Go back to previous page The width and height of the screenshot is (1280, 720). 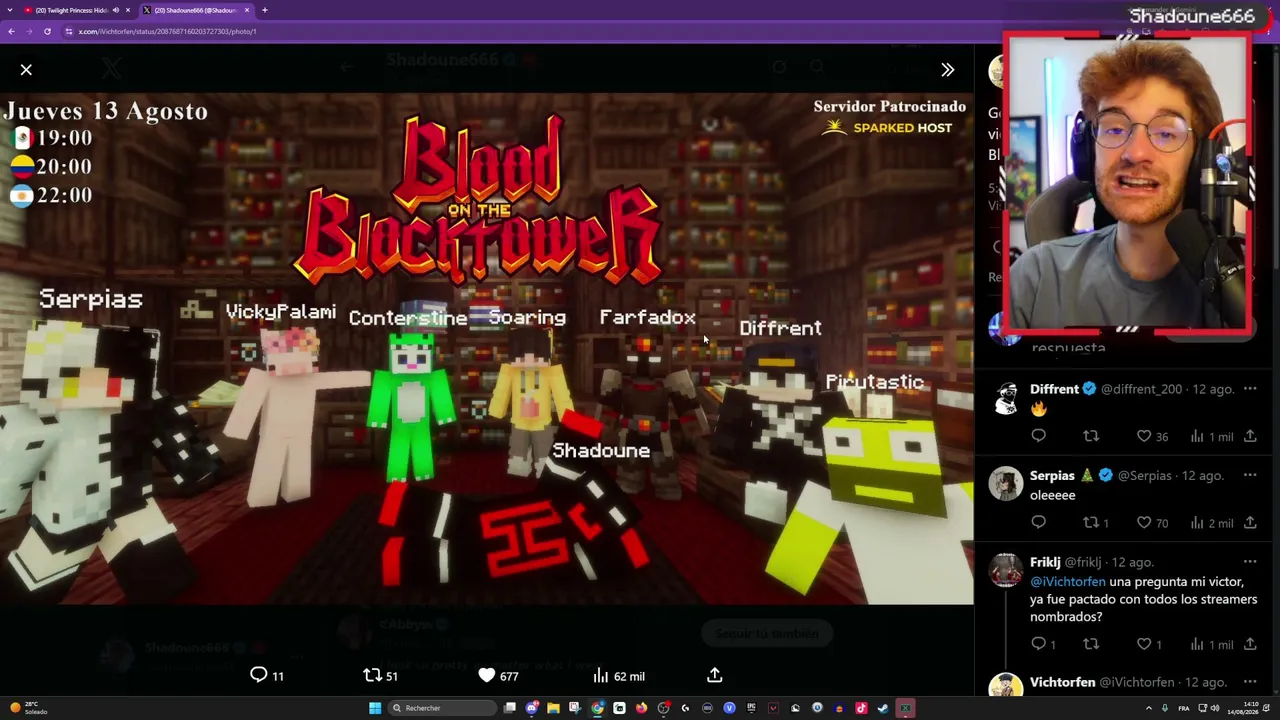point(11,31)
